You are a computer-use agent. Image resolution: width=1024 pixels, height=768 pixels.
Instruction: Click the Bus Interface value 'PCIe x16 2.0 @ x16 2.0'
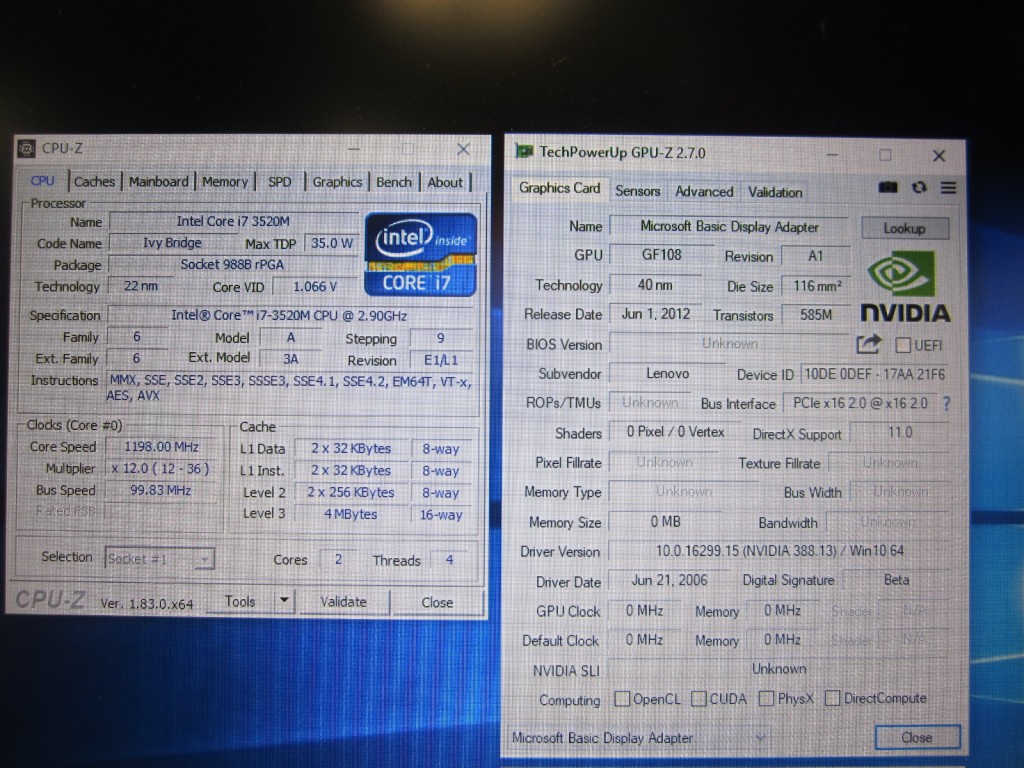tap(860, 403)
